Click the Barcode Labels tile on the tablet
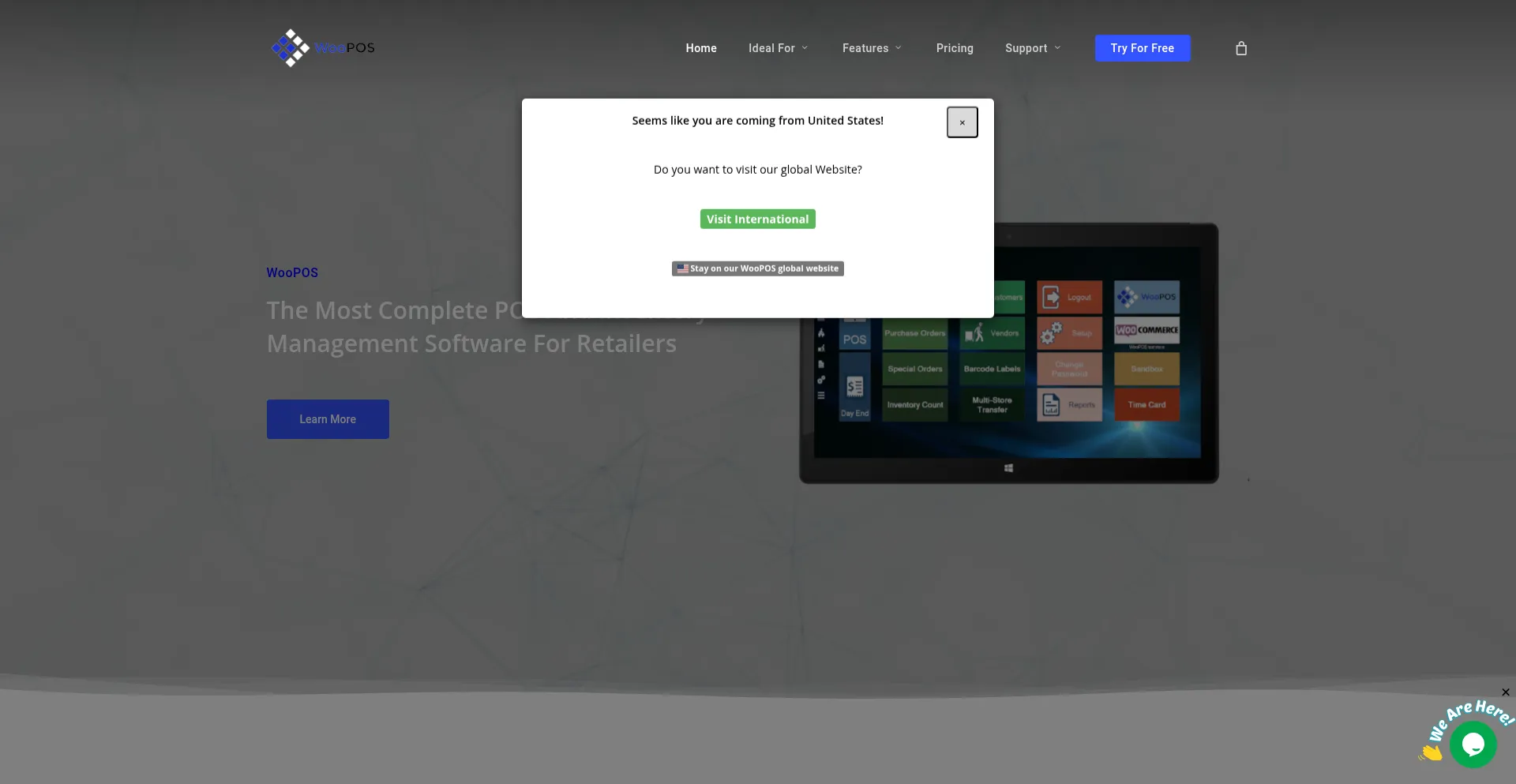 click(993, 369)
